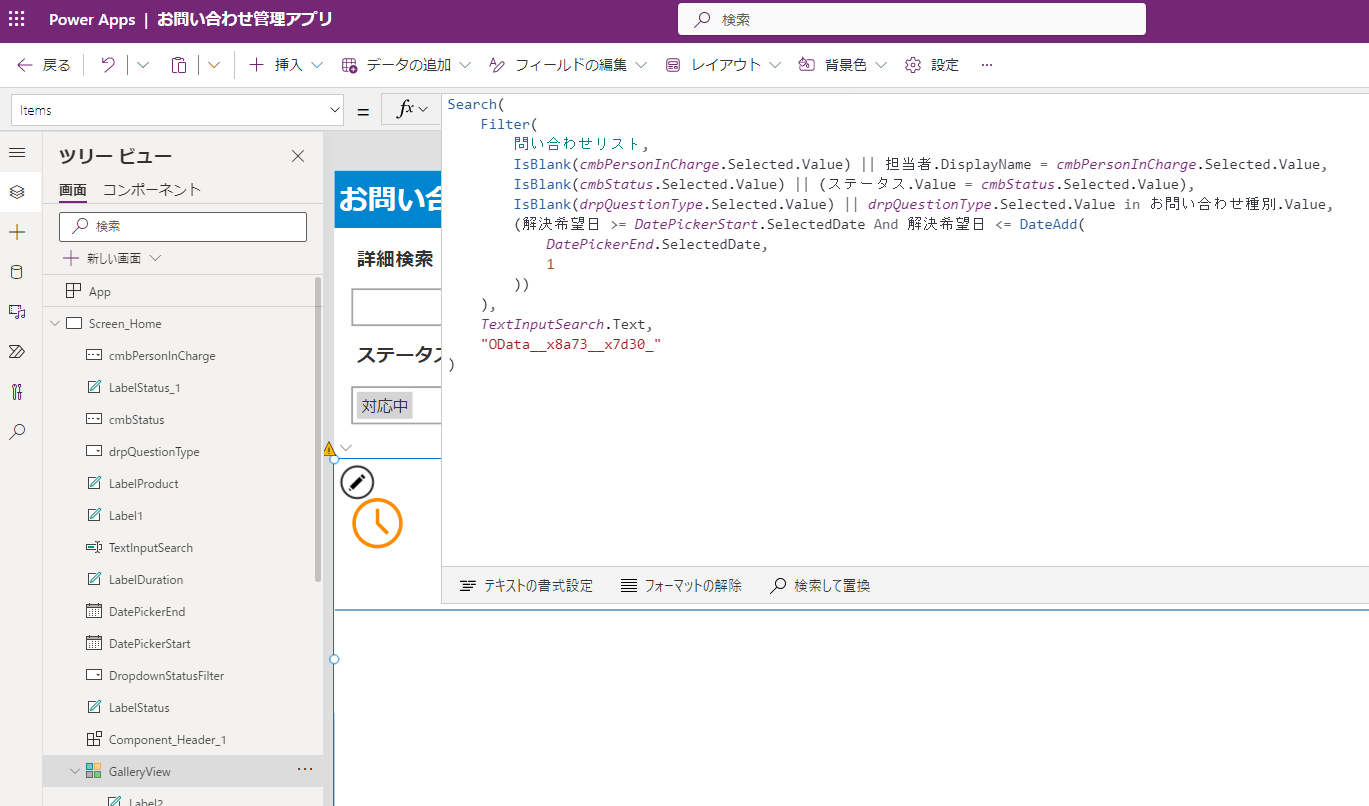Click the top search box 検索
The image size is (1369, 806).
point(912,19)
